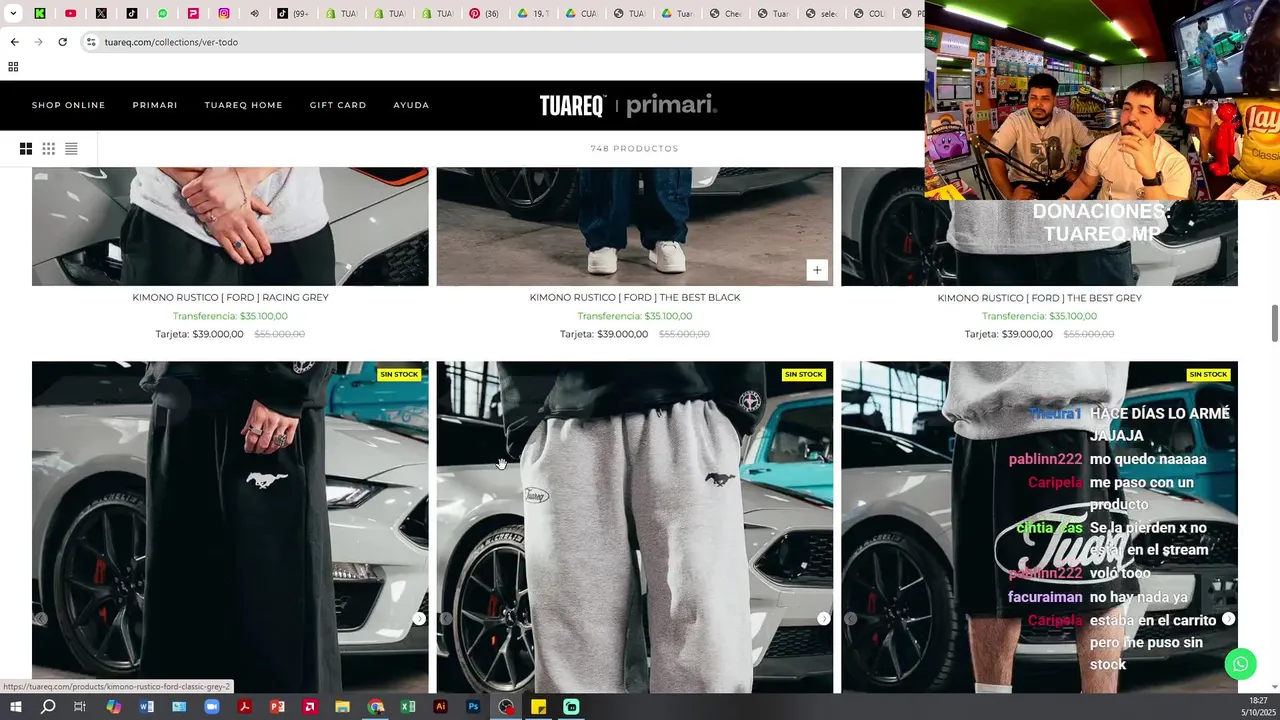The image size is (1280, 720).
Task: Open the WhatsApp web browser tab
Action: (x=163, y=14)
